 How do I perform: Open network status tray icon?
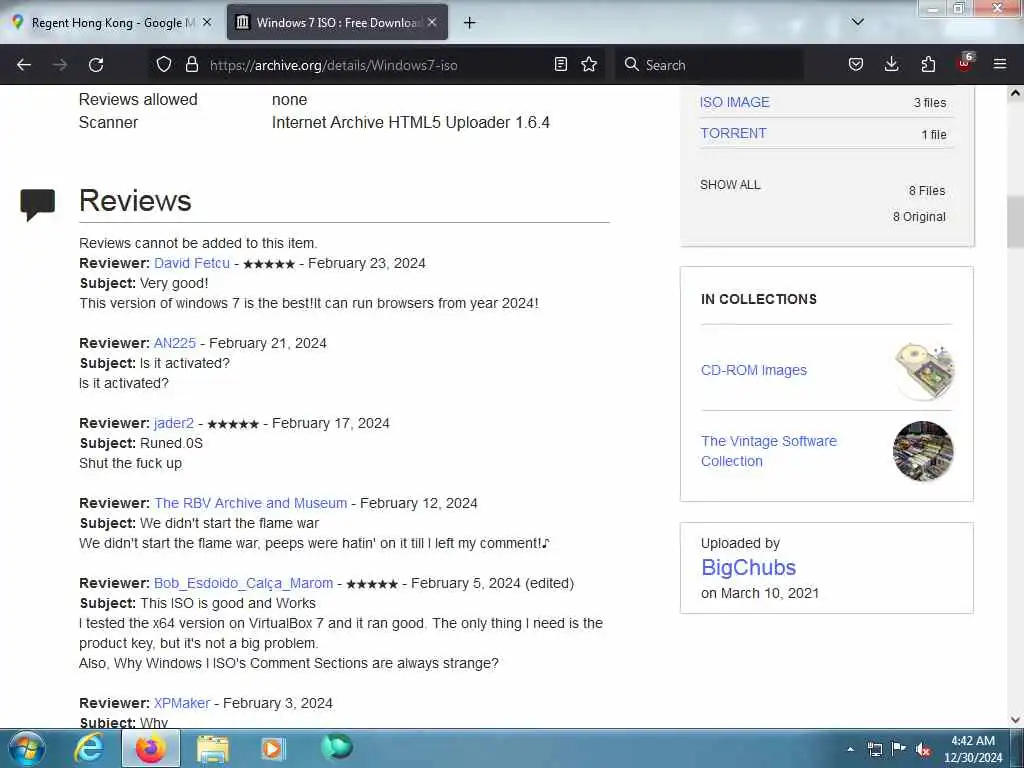pyautogui.click(x=875, y=749)
